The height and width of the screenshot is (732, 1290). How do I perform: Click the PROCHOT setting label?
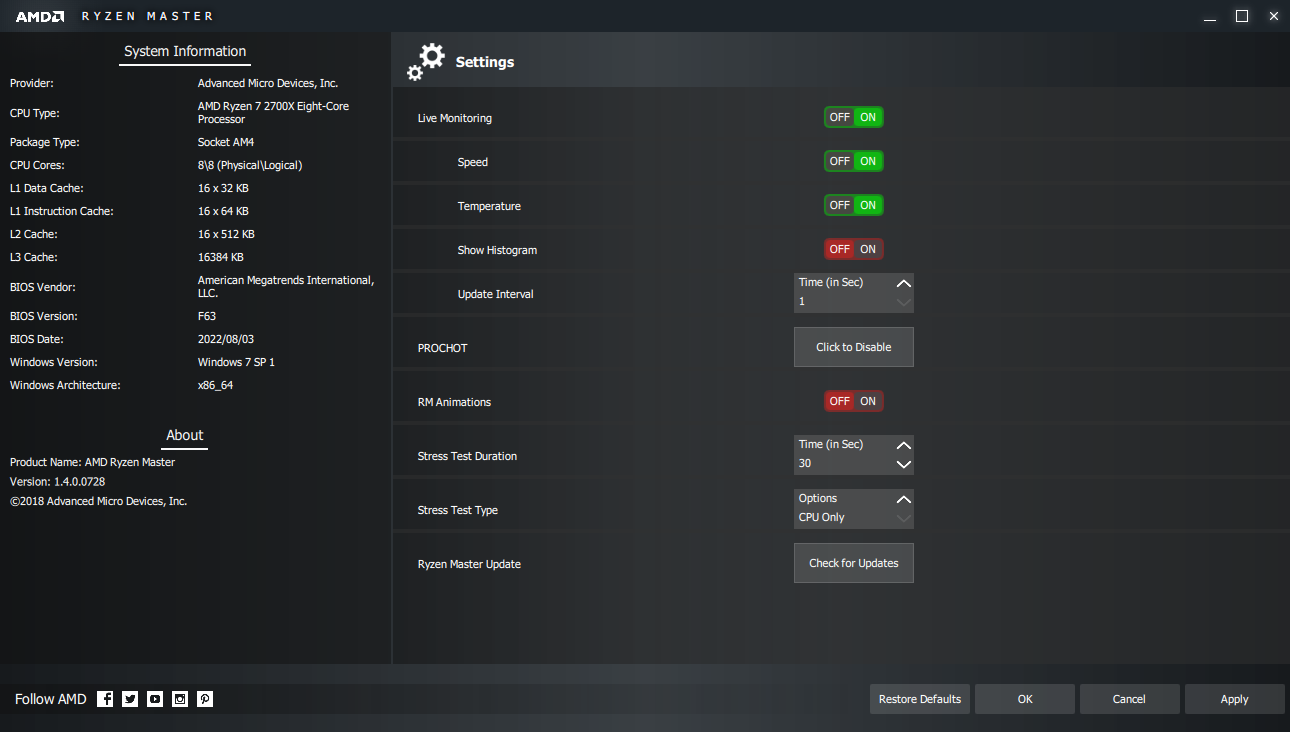point(442,348)
